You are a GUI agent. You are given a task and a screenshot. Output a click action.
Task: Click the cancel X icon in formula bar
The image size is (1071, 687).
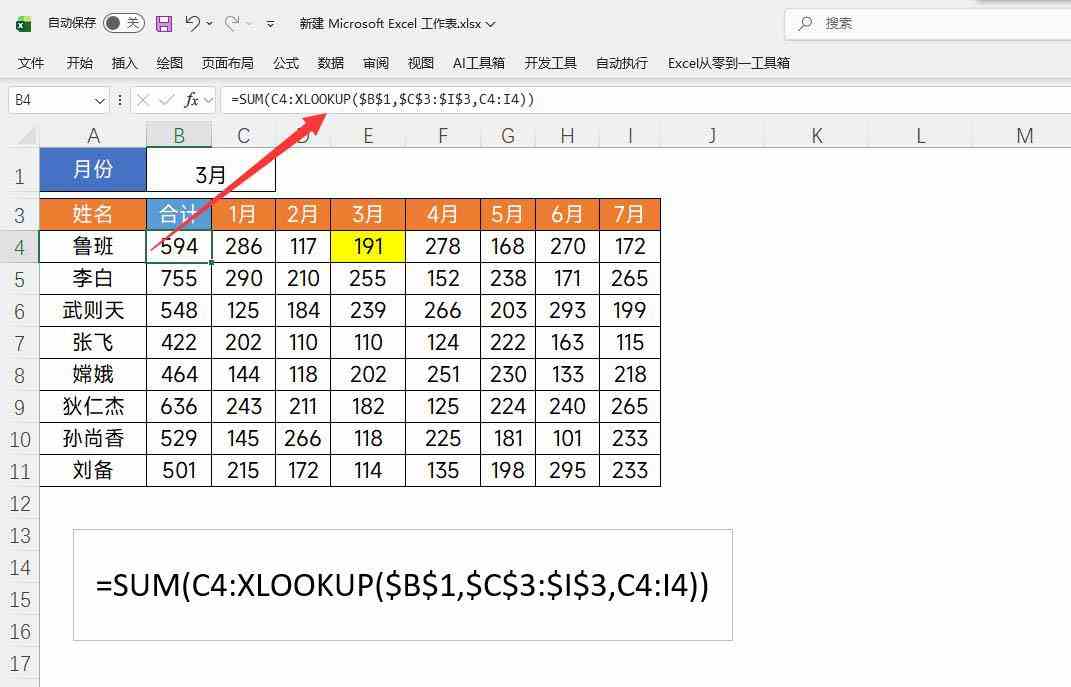143,100
